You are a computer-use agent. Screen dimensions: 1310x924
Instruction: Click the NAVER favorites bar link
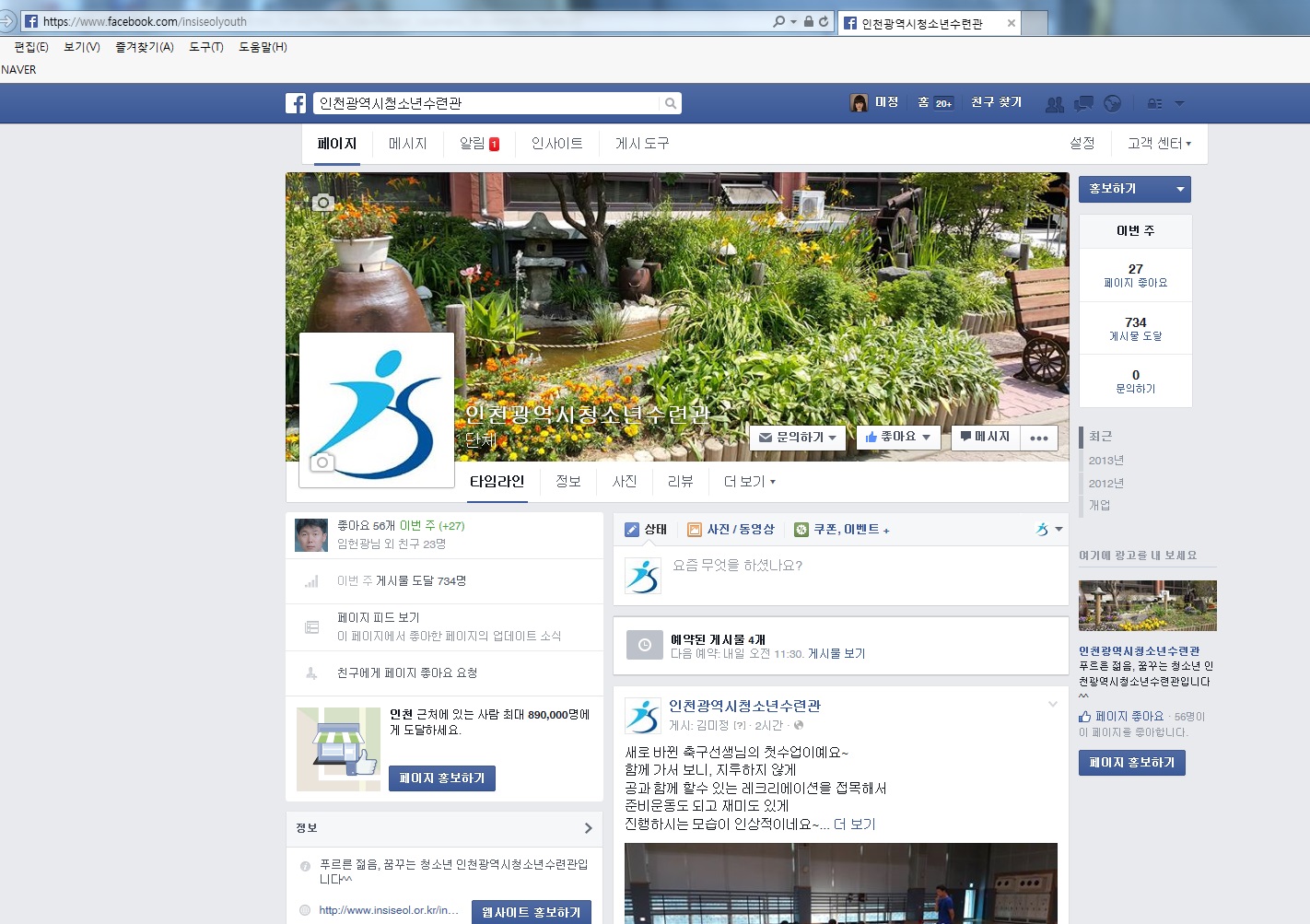pyautogui.click(x=18, y=70)
